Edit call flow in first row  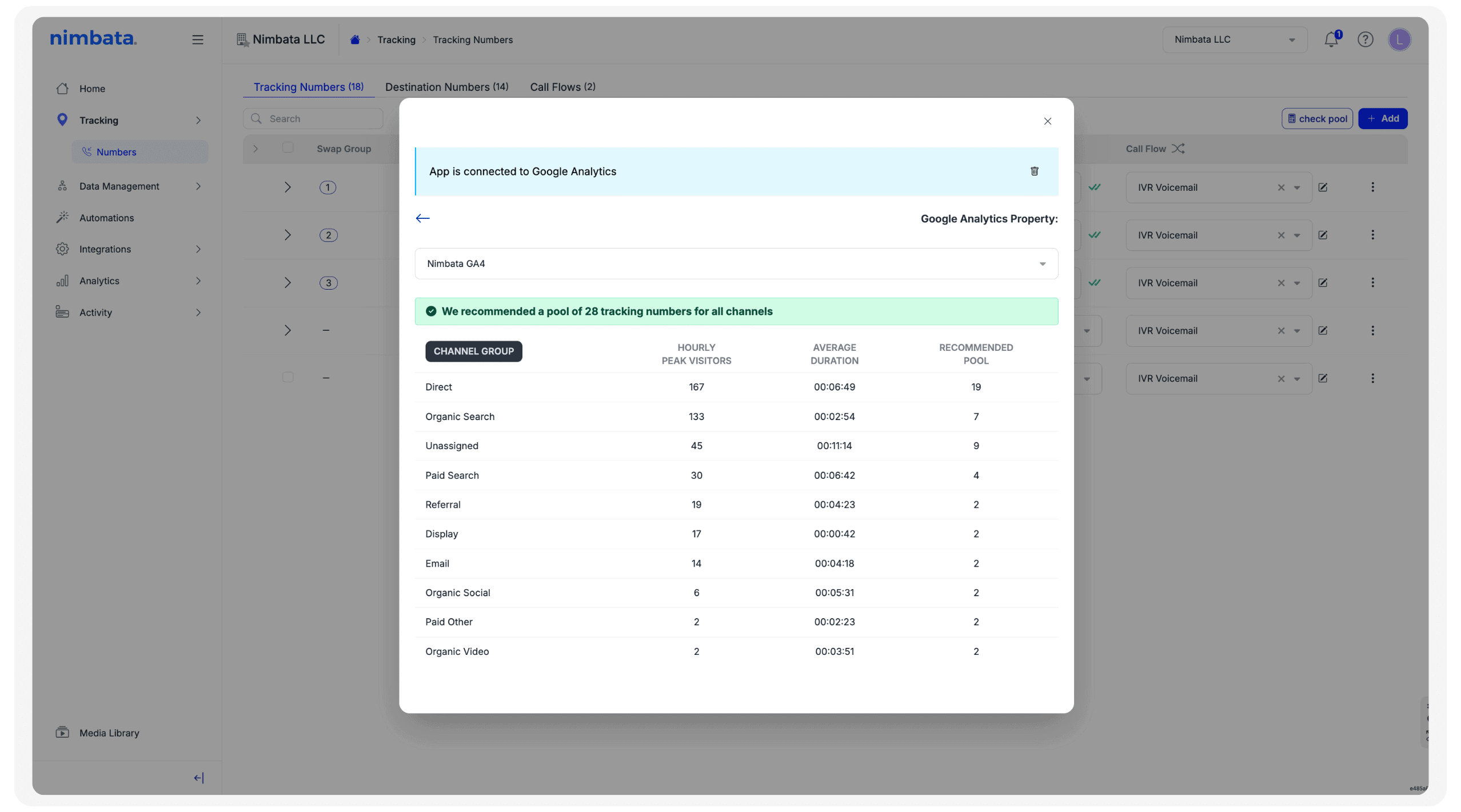coord(1322,187)
